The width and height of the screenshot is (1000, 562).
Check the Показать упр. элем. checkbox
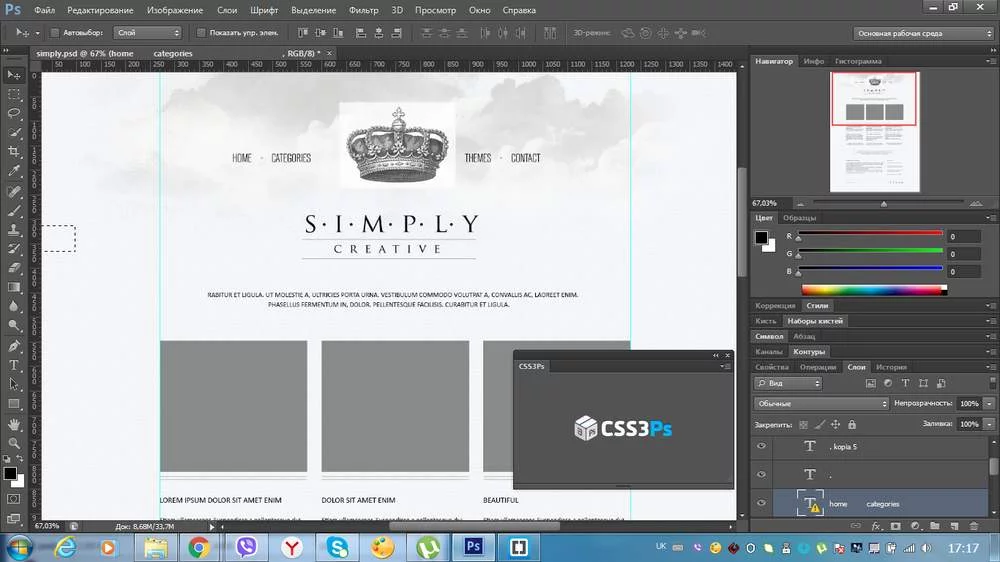click(x=201, y=33)
